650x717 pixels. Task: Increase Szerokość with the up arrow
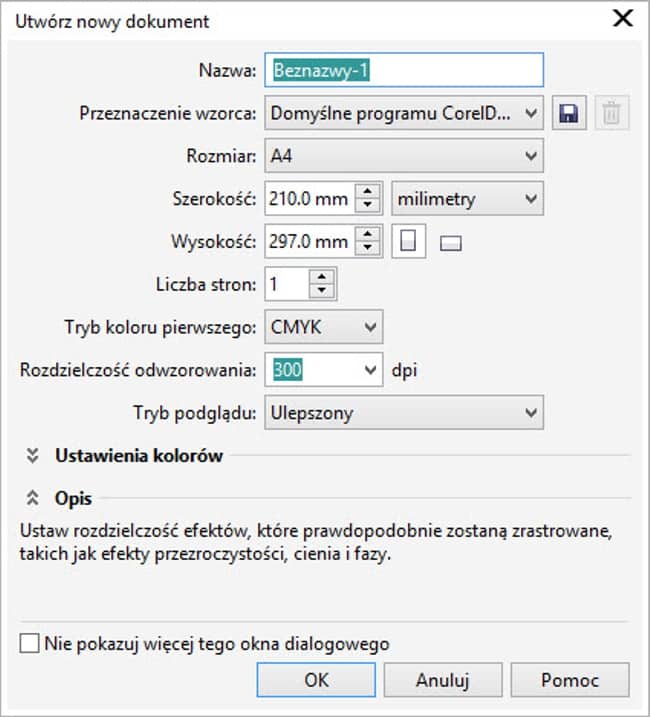pyautogui.click(x=369, y=192)
